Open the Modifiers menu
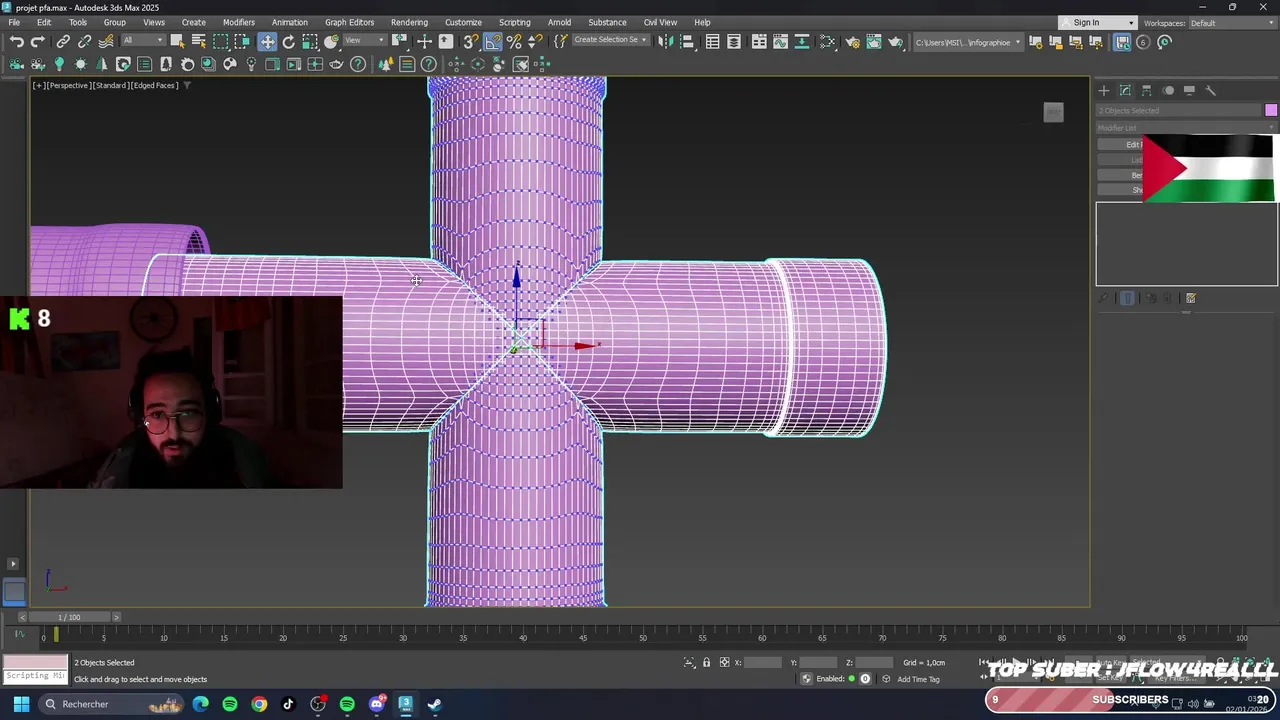This screenshot has height=720, width=1280. (x=238, y=22)
